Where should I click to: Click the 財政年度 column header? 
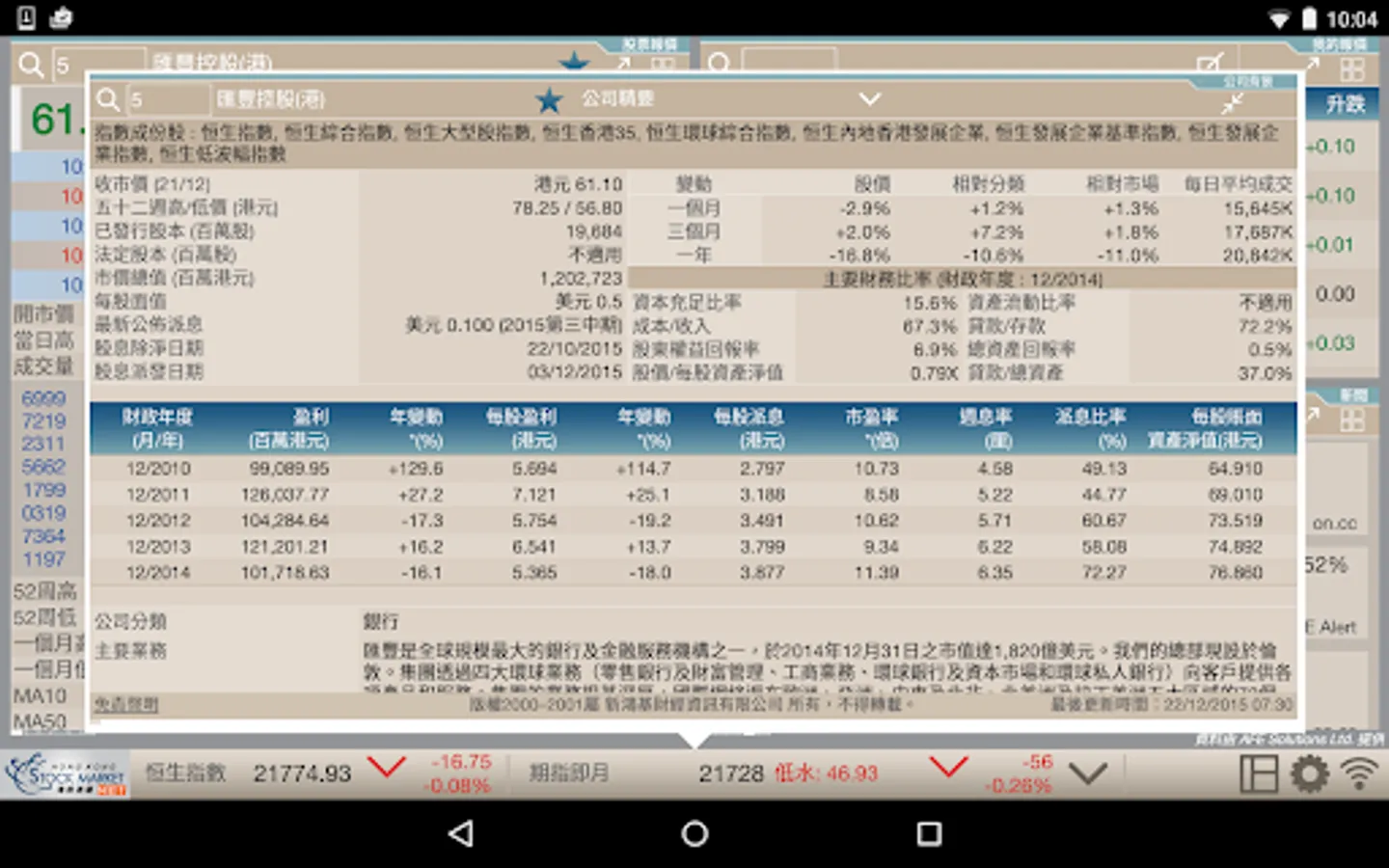157,428
